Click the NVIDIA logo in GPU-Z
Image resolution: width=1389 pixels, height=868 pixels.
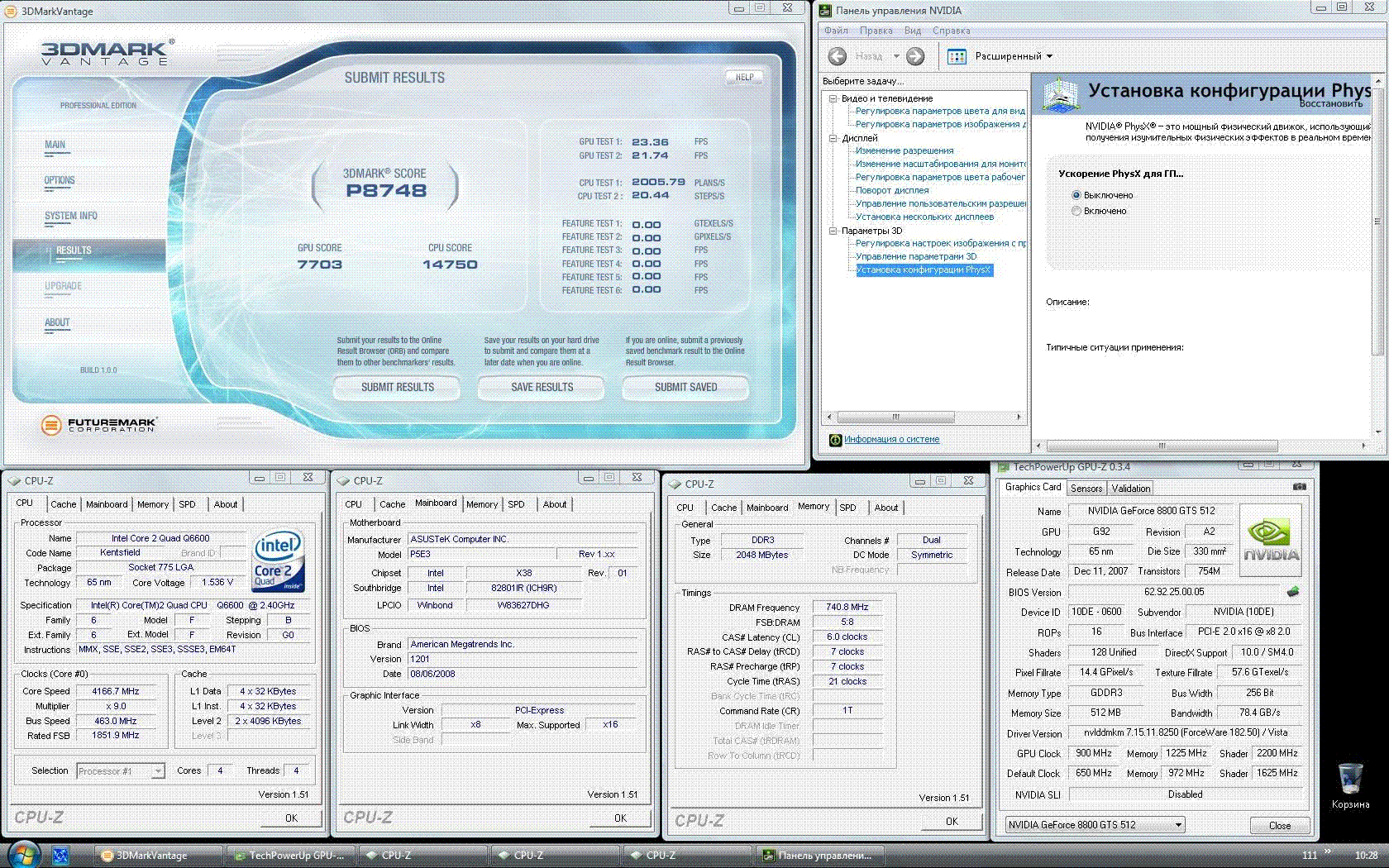[1271, 541]
